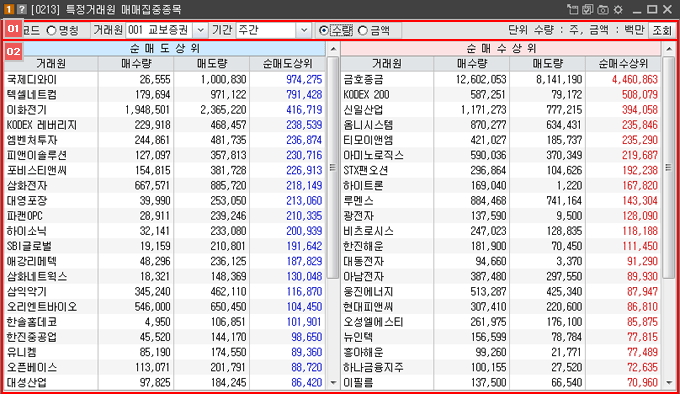Sort by the 순매수상위 column header
This screenshot has width=680, height=394.
coord(623,64)
